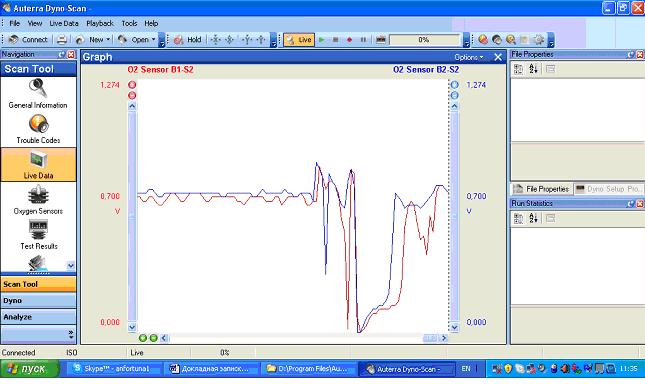Open the Live Data menu

64,23
